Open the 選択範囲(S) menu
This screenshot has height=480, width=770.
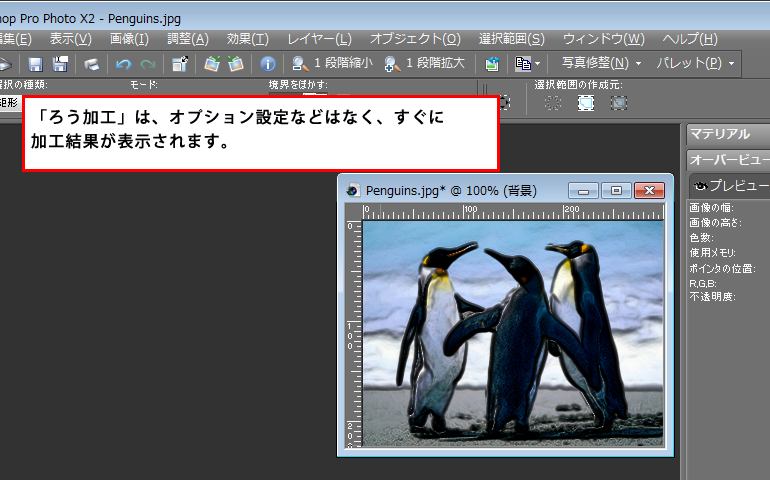tap(512, 39)
